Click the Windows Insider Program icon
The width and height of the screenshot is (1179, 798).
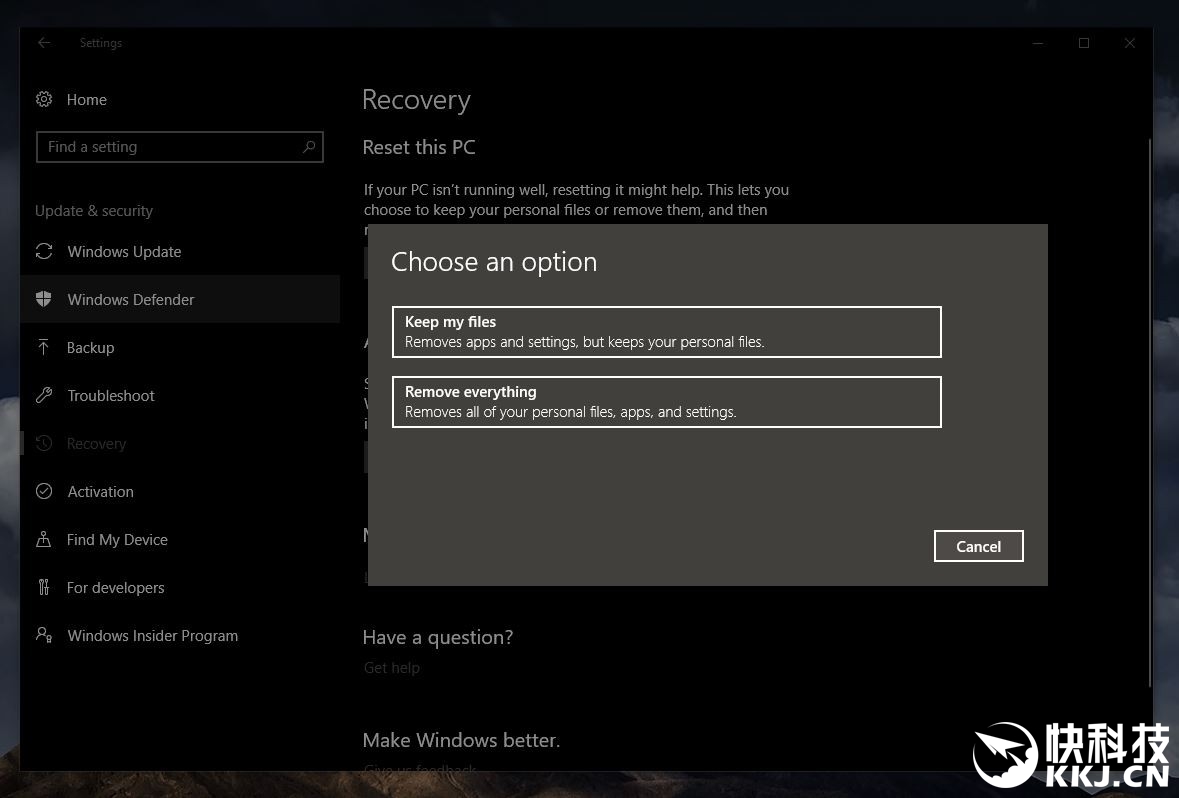click(x=44, y=635)
